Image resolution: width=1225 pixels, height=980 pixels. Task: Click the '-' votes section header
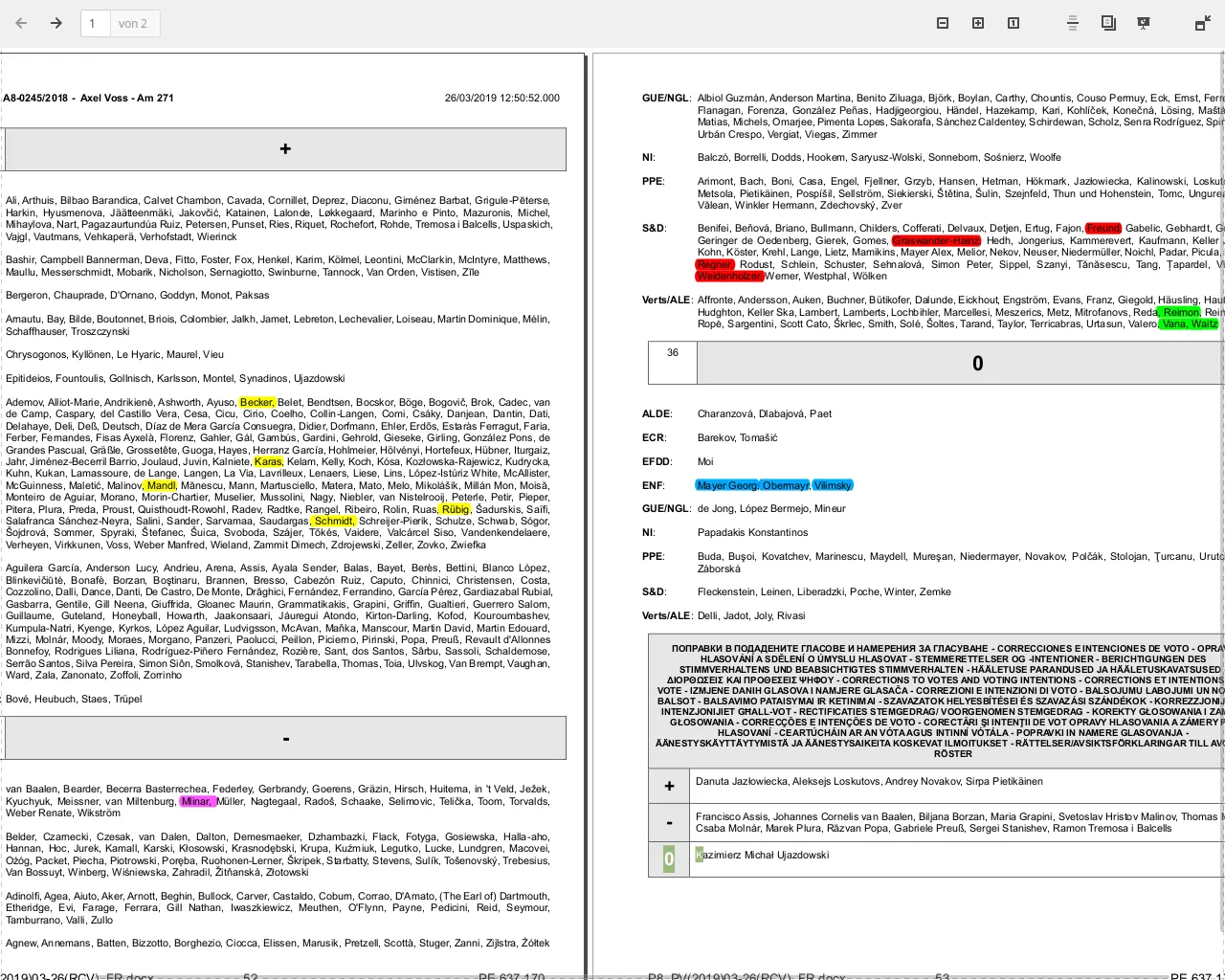click(x=285, y=738)
